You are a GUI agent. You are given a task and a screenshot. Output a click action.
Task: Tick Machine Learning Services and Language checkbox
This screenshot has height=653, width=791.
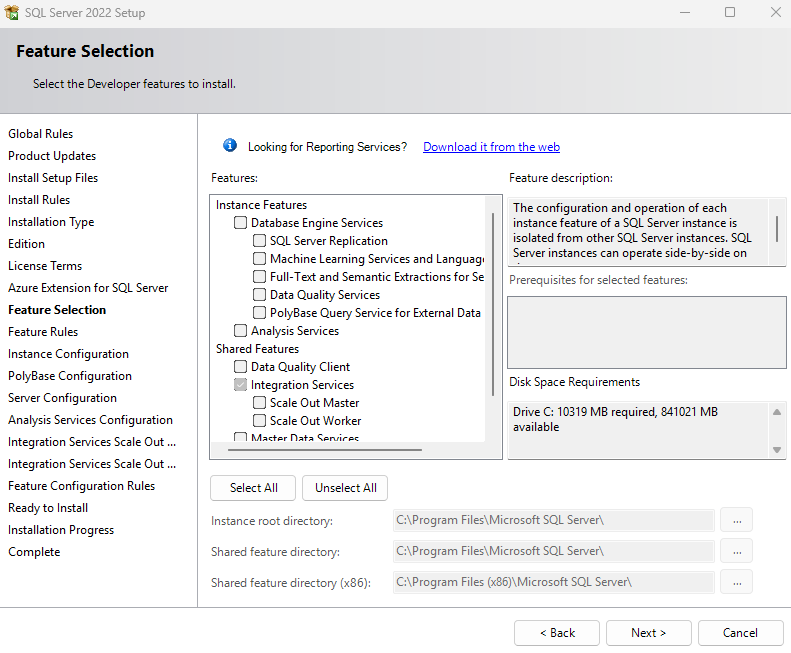(259, 258)
